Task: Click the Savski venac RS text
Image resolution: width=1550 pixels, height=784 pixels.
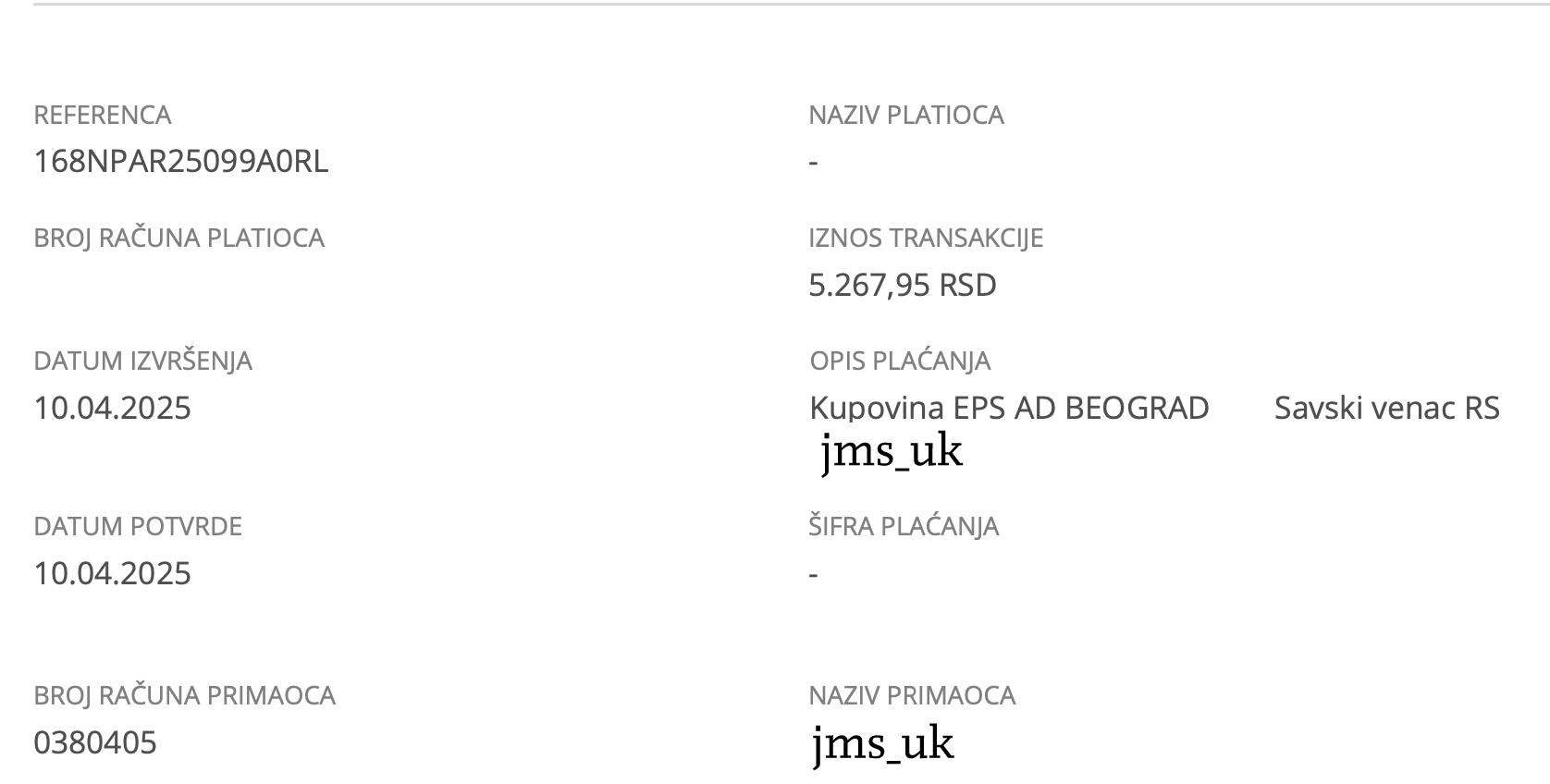Action: click(x=1387, y=408)
